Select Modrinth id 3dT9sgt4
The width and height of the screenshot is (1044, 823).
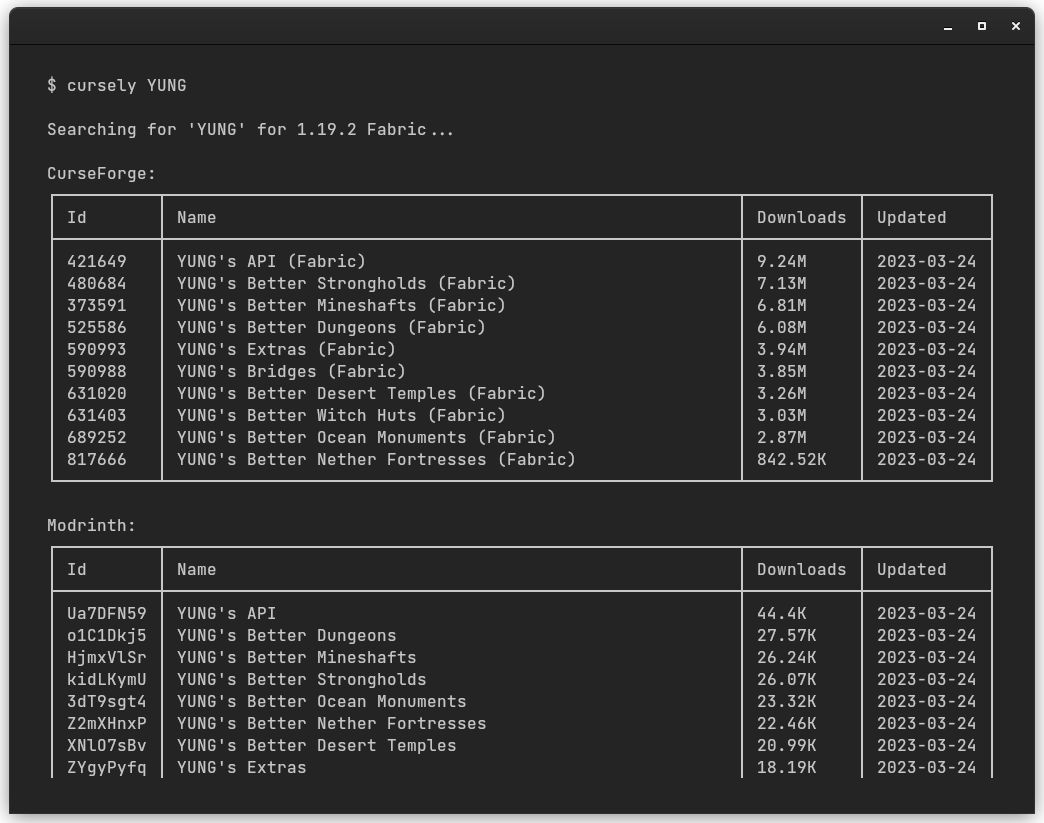107,701
